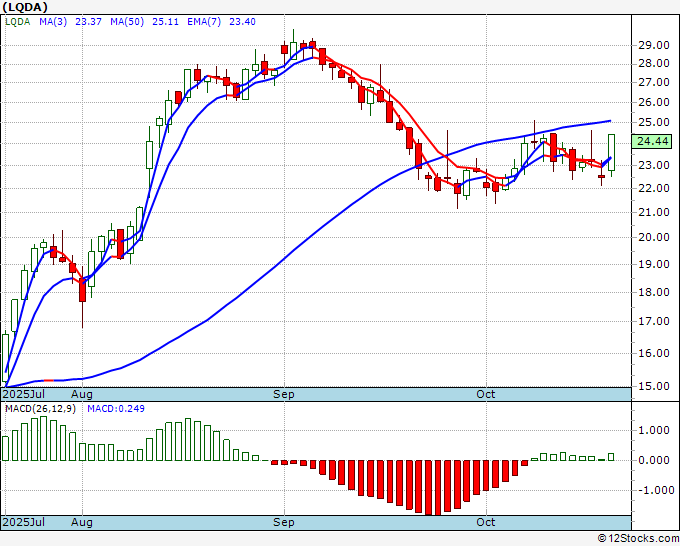Click Aug on the MACD date axis
Image resolution: width=680 pixels, height=546 pixels.
[x=82, y=522]
